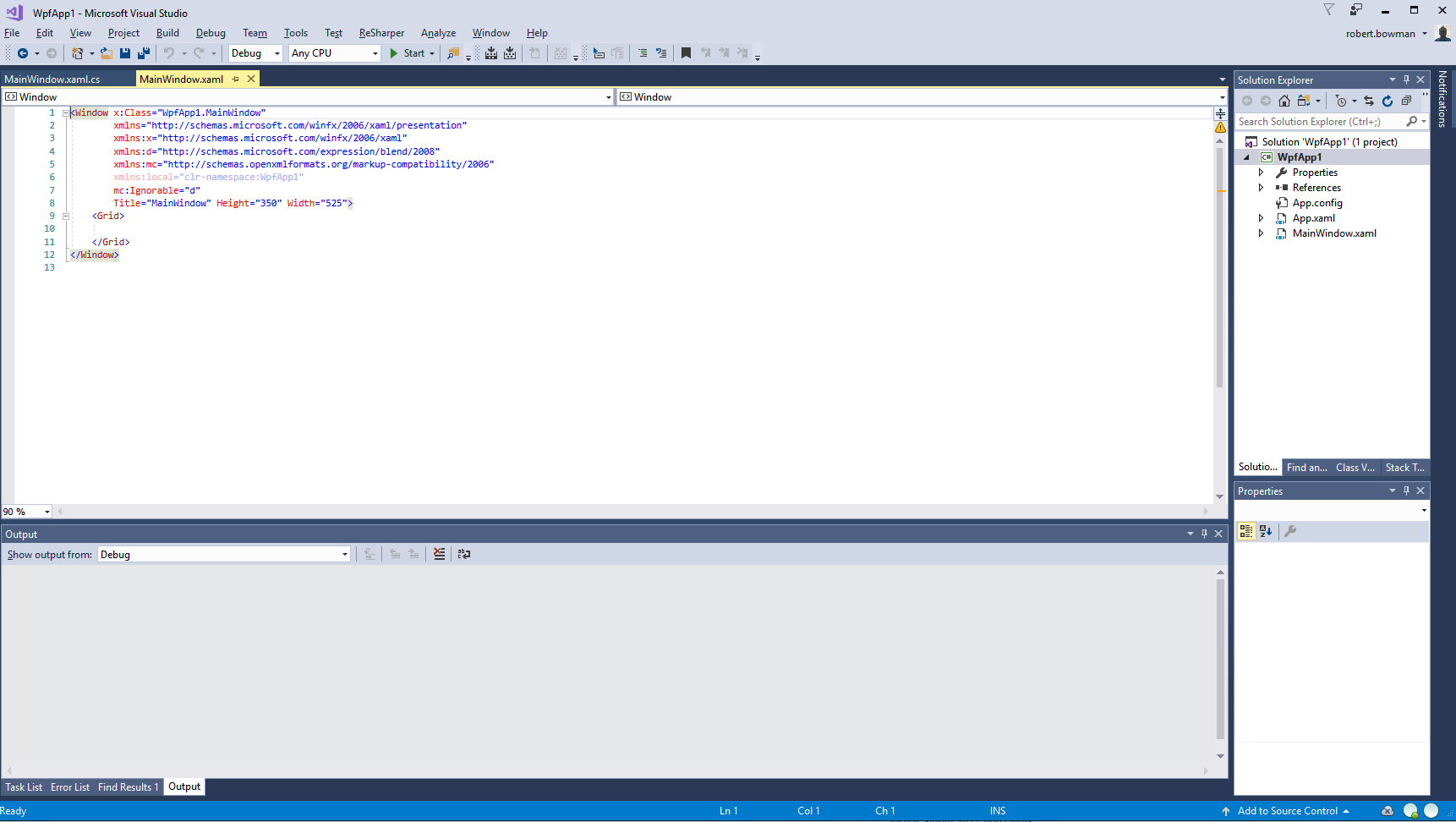
Task: Comment out the selected lines
Action: point(642,53)
